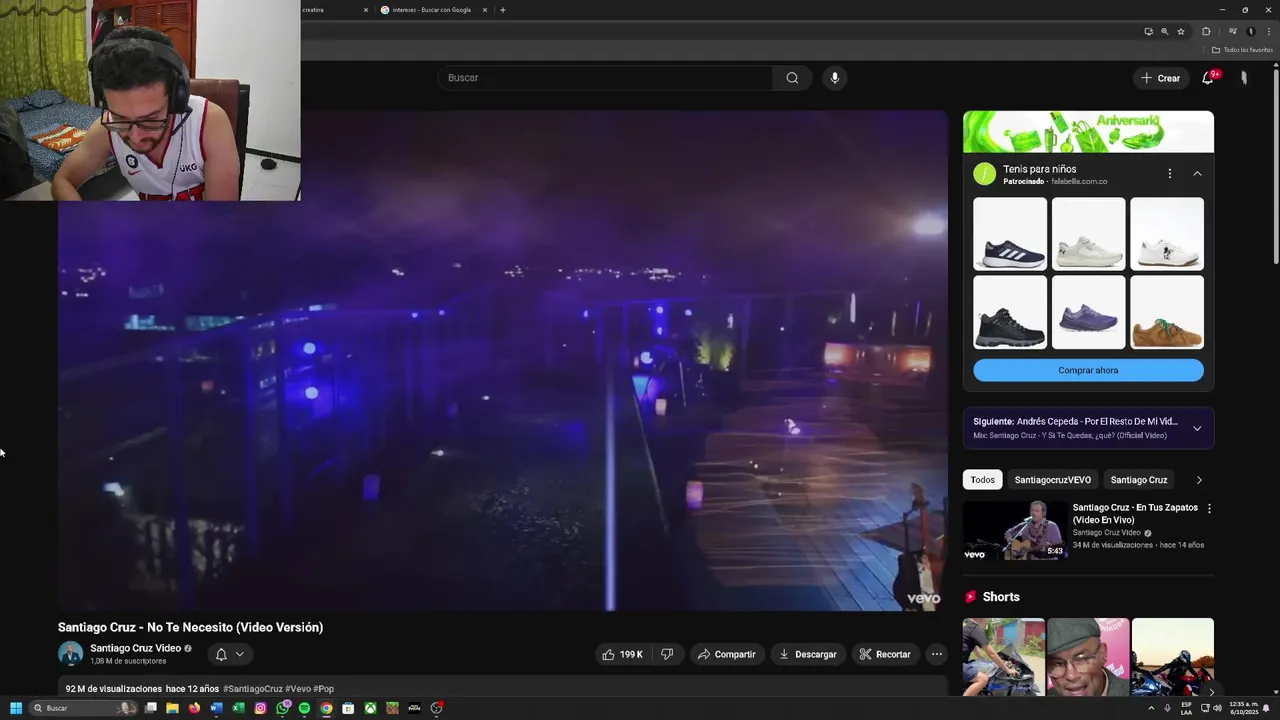
Task: Dislike the video with the thumbs-down icon
Action: 667,654
